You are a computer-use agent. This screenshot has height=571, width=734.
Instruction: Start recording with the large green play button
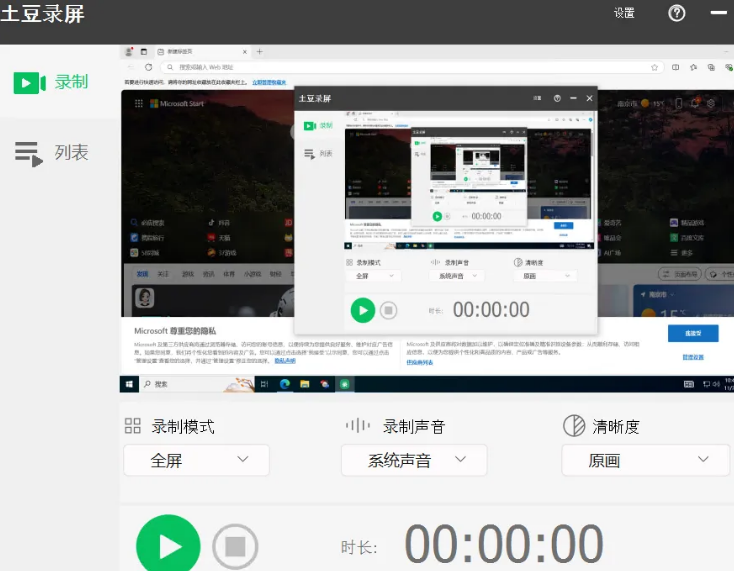168,546
